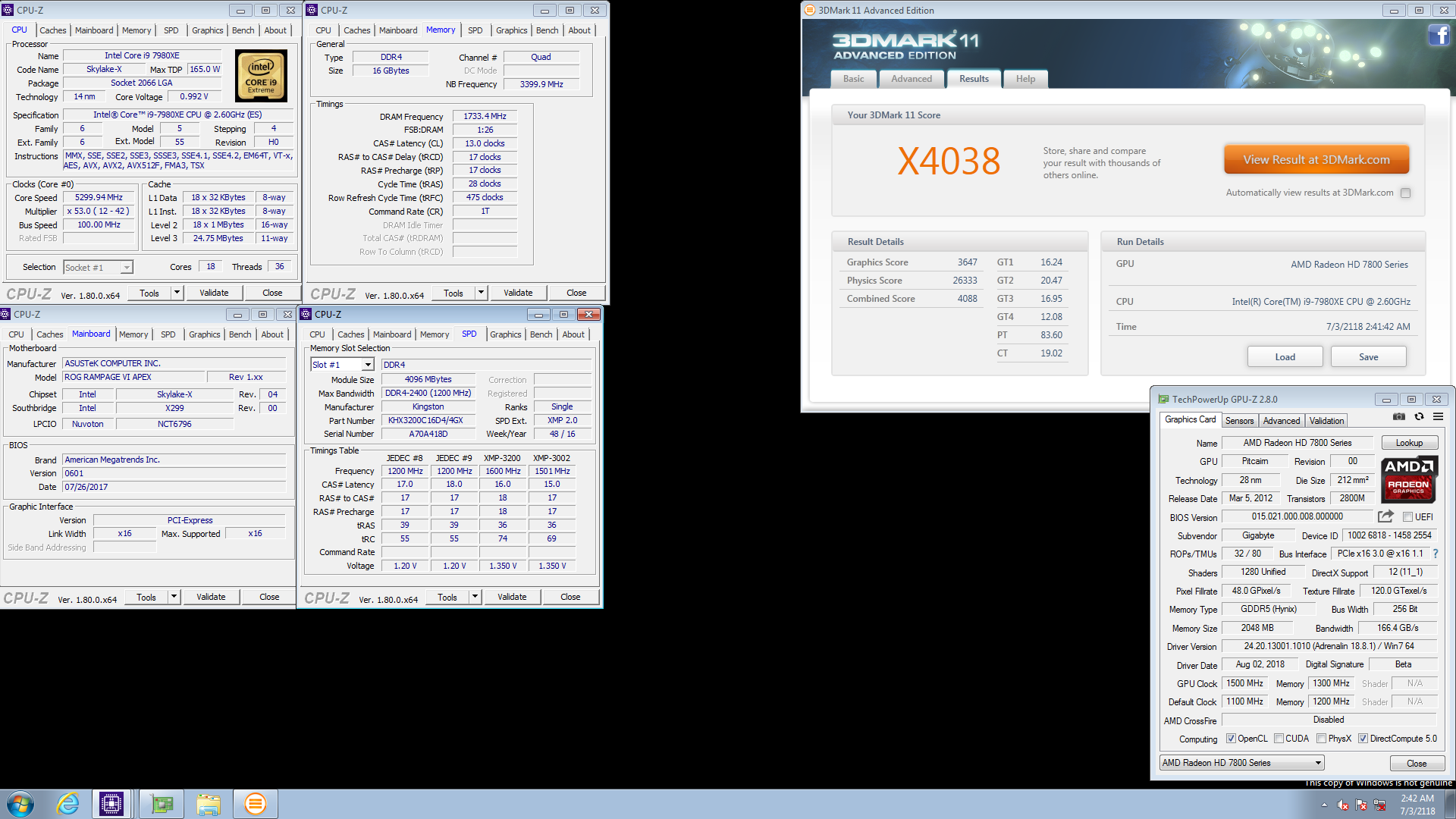Click Validate in CPU-Z SPD window
Image resolution: width=1456 pixels, height=819 pixels.
(x=512, y=597)
